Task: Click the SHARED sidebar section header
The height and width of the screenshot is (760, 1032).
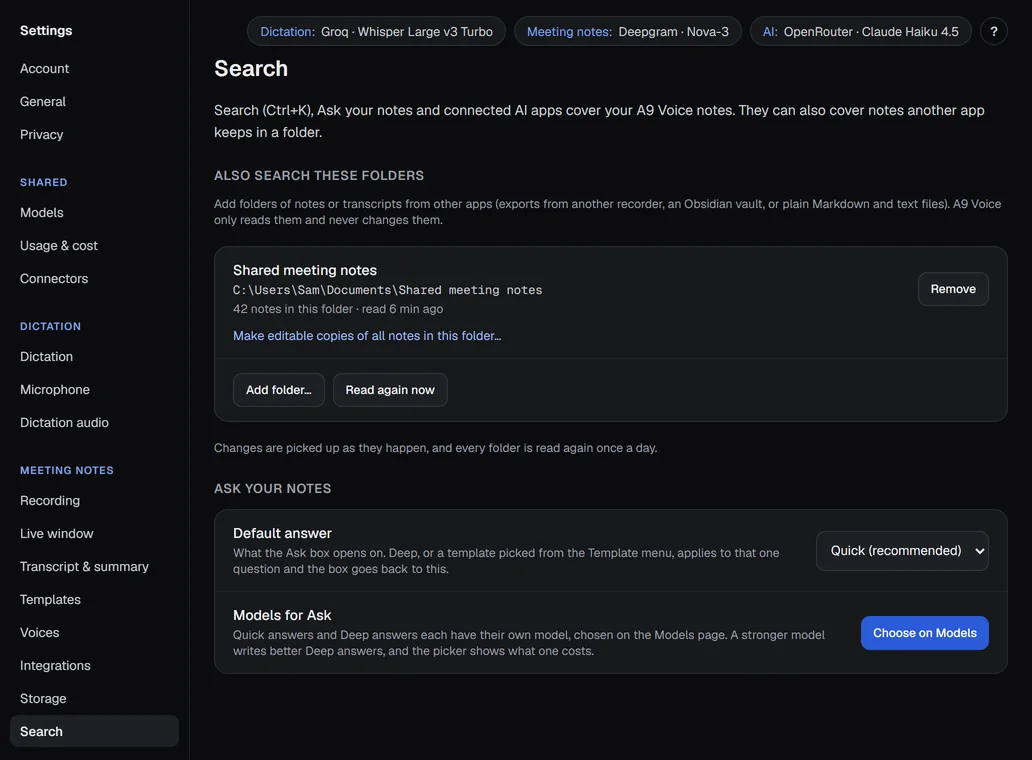Action: click(43, 182)
